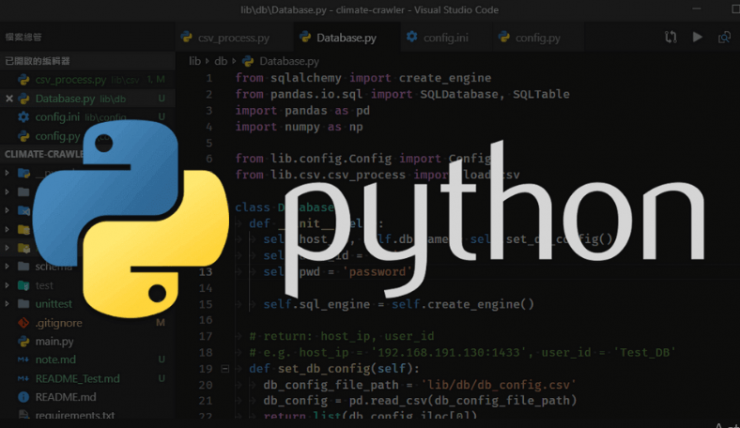Click the Open Changes compare icon
The image size is (740, 428).
pyautogui.click(x=671, y=37)
